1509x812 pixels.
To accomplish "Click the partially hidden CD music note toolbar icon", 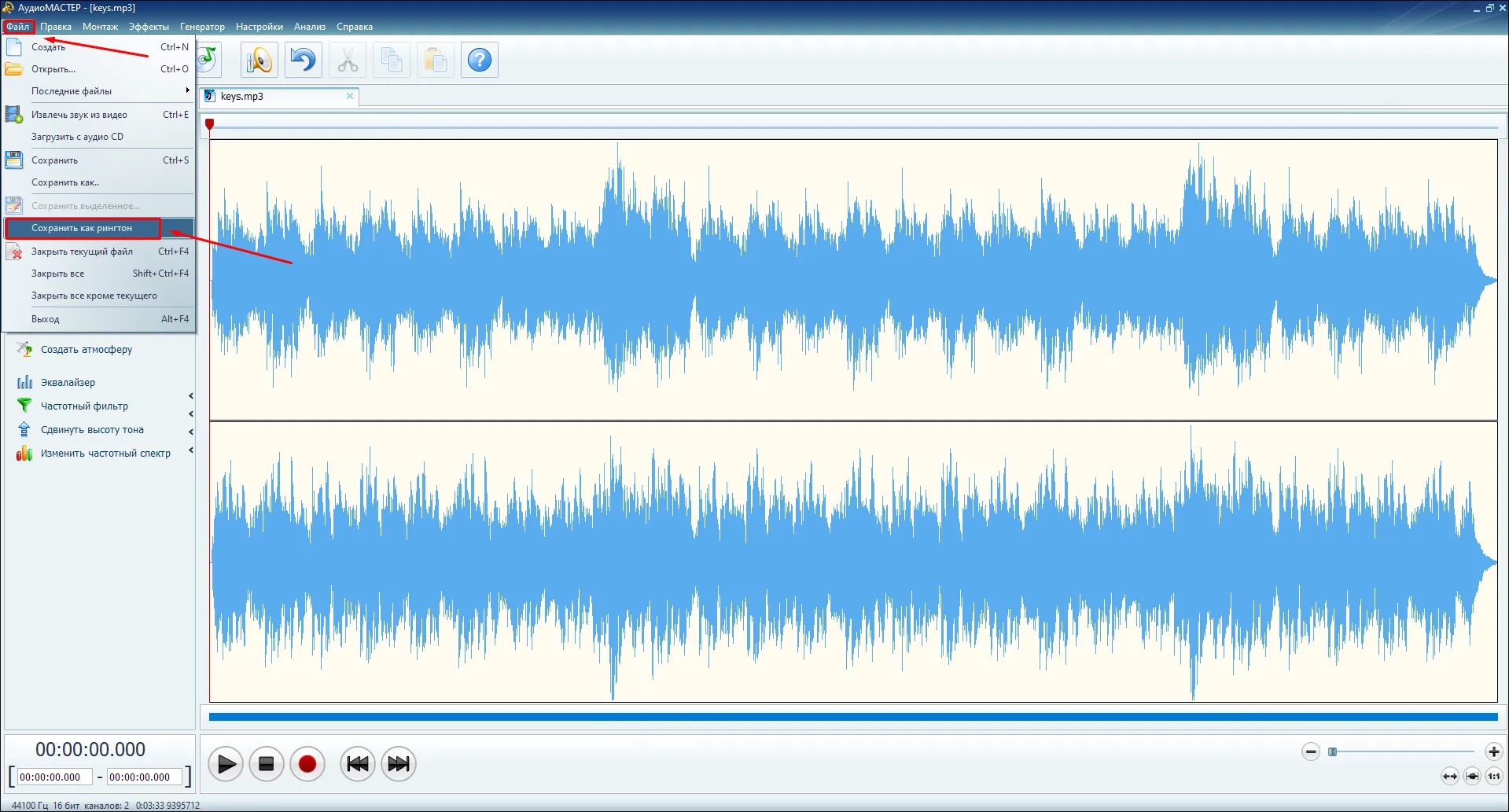I will [x=208, y=59].
